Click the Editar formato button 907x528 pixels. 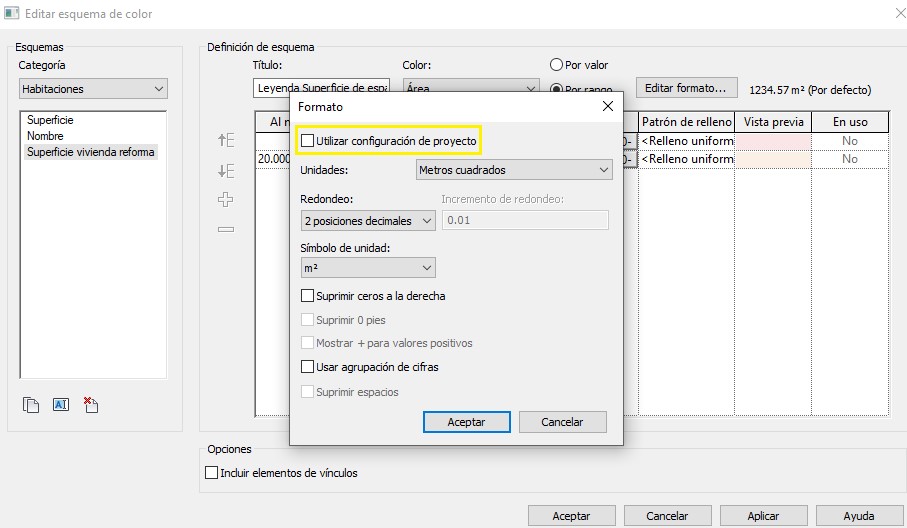pos(686,88)
